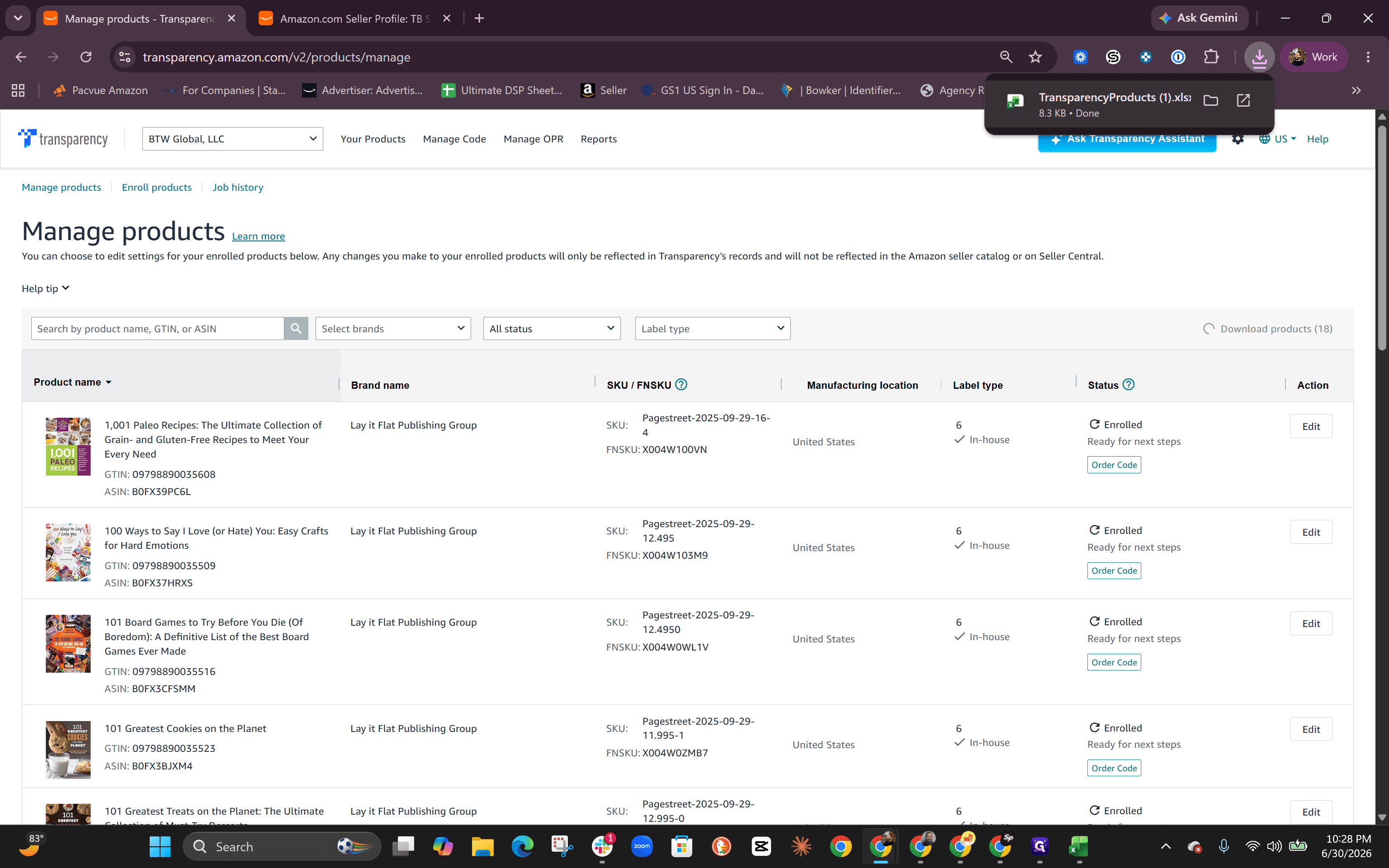Open the All status filter dropdown
Viewport: 1389px width, 868px height.
[552, 328]
